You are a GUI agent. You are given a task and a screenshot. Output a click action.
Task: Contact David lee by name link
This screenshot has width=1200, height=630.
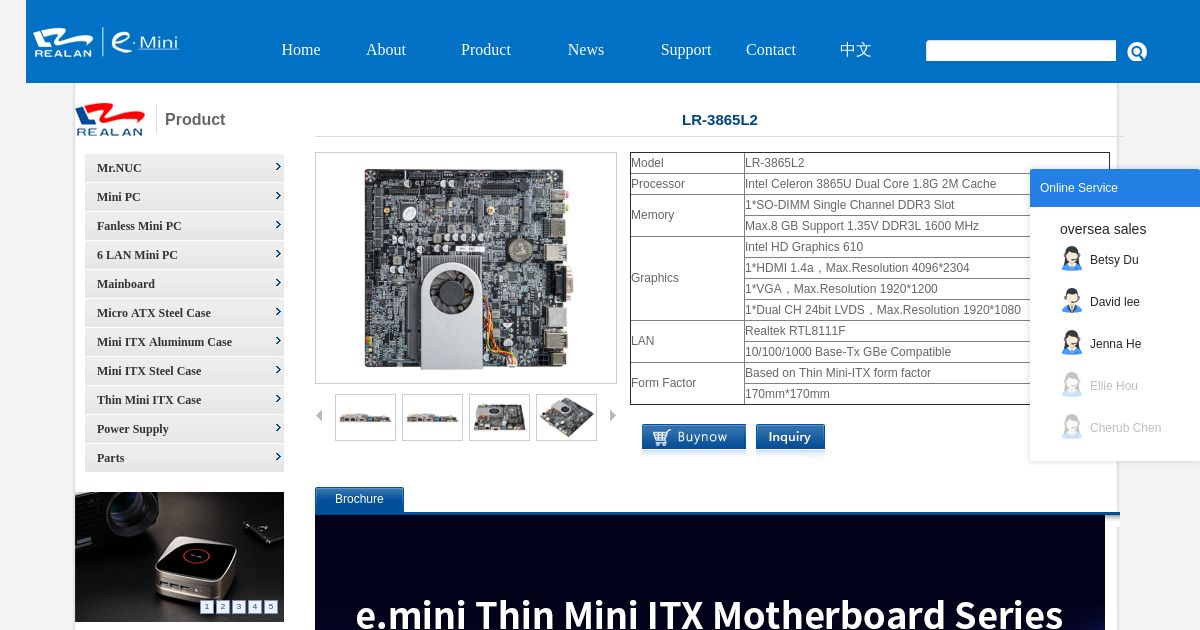pos(1115,302)
